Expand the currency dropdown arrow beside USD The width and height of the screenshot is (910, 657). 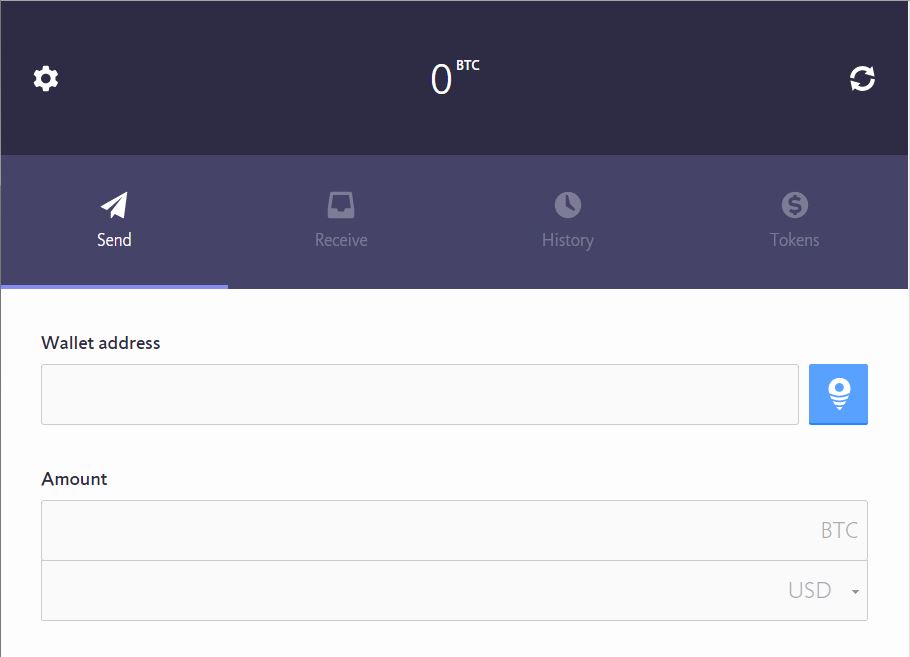855,591
